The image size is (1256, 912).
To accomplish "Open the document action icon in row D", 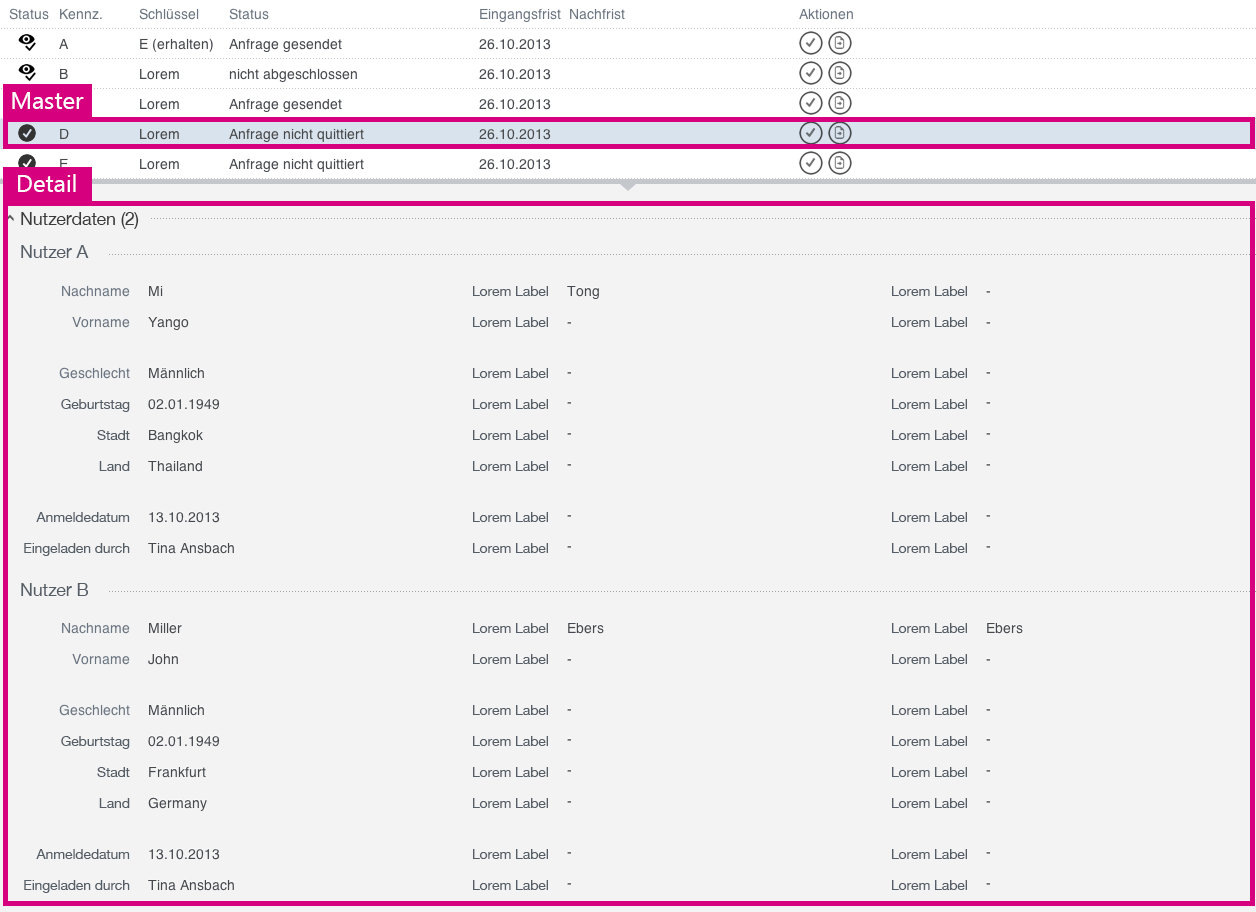I will click(x=840, y=133).
